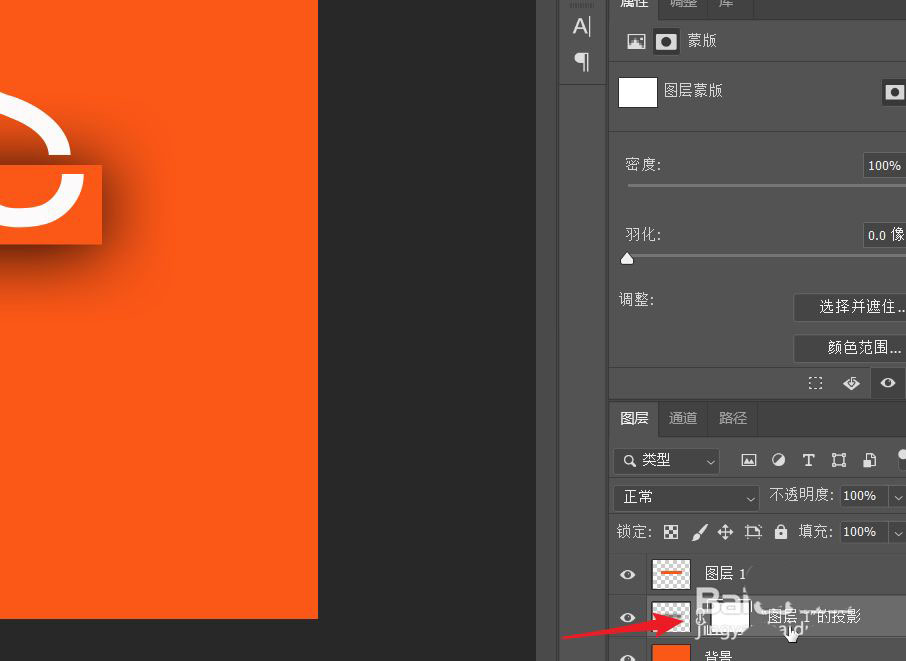Click the opacity 100% field in Layers

click(x=863, y=496)
